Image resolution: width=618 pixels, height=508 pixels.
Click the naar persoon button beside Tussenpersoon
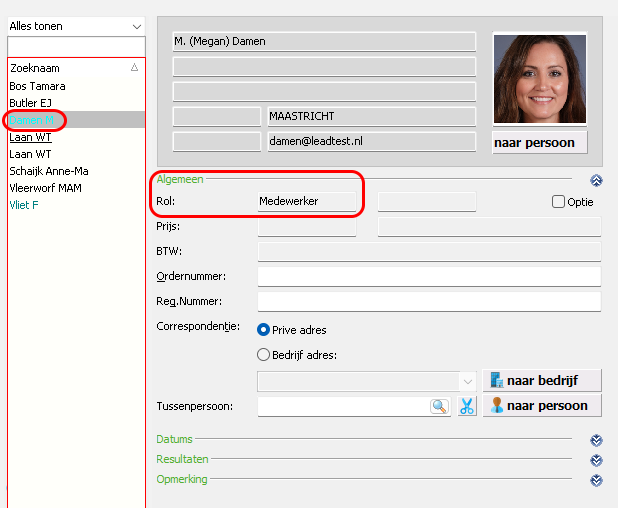point(542,406)
